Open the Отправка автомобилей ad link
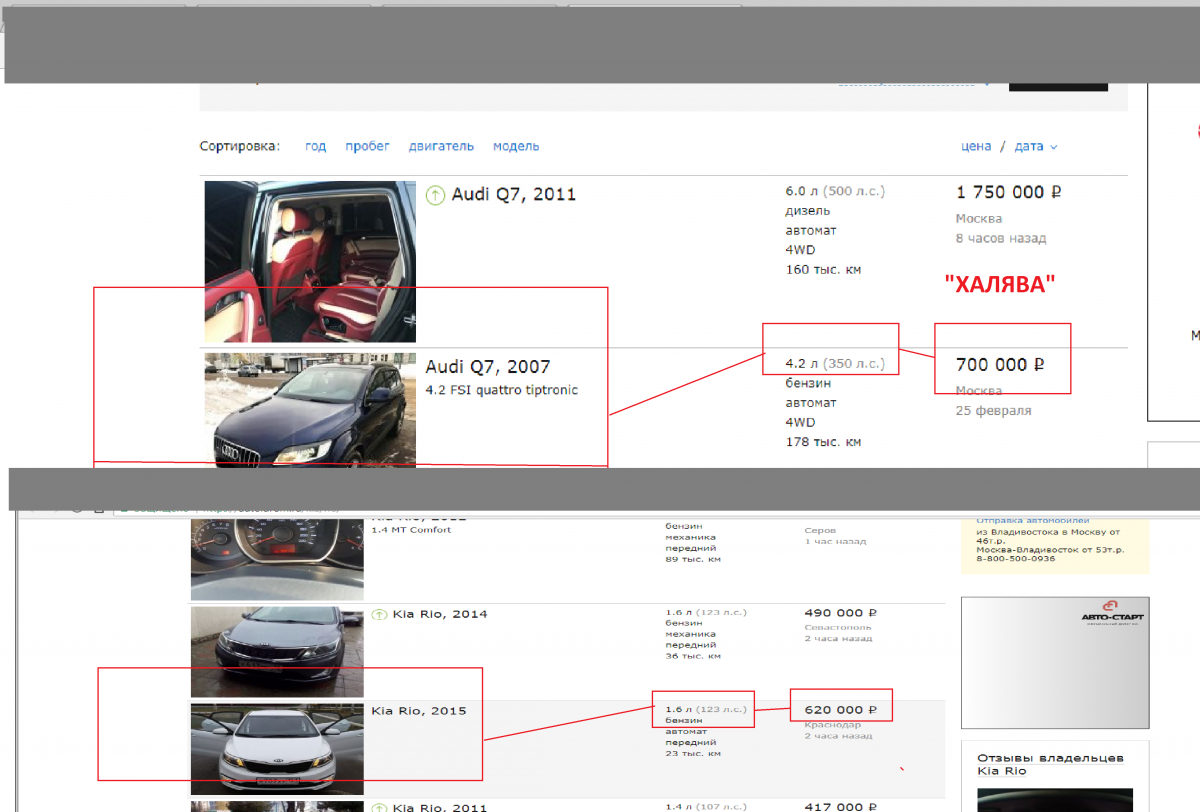The image size is (1200, 812). pyautogui.click(x=1032, y=520)
